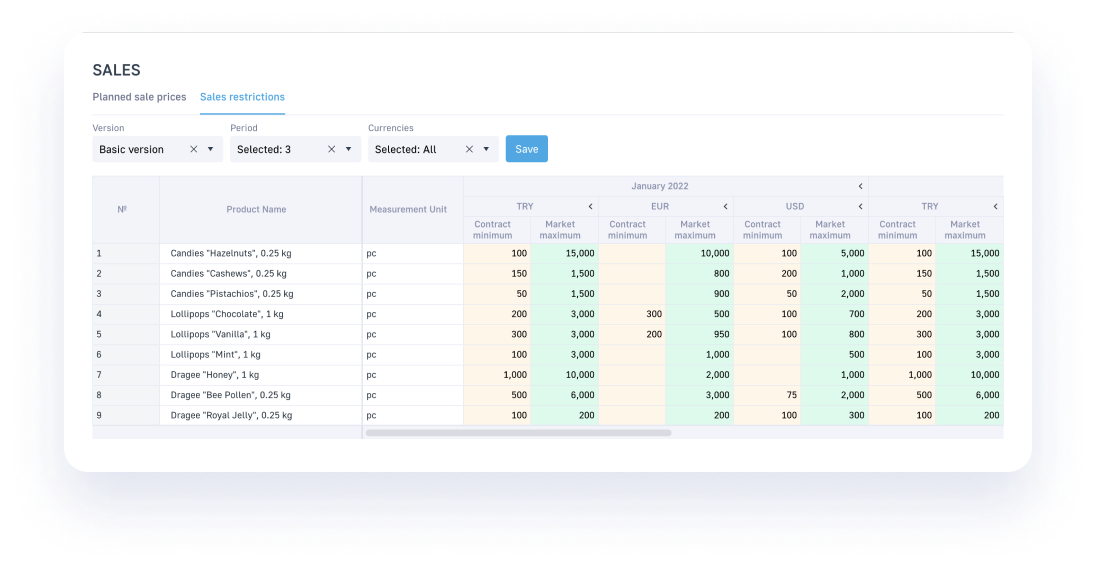Click EUR market maximum 10,000 for Hazelnuts
The width and height of the screenshot is (1096, 568).
point(700,254)
